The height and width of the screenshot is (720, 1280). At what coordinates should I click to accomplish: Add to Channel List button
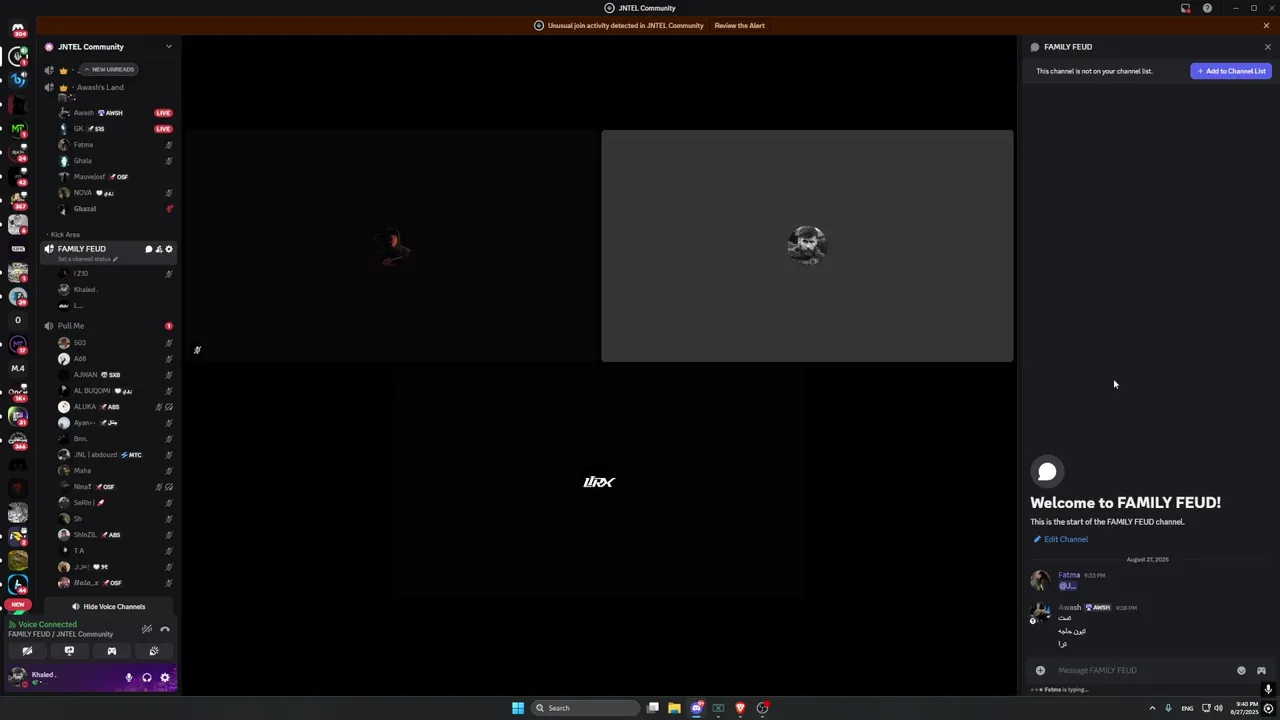[1231, 71]
